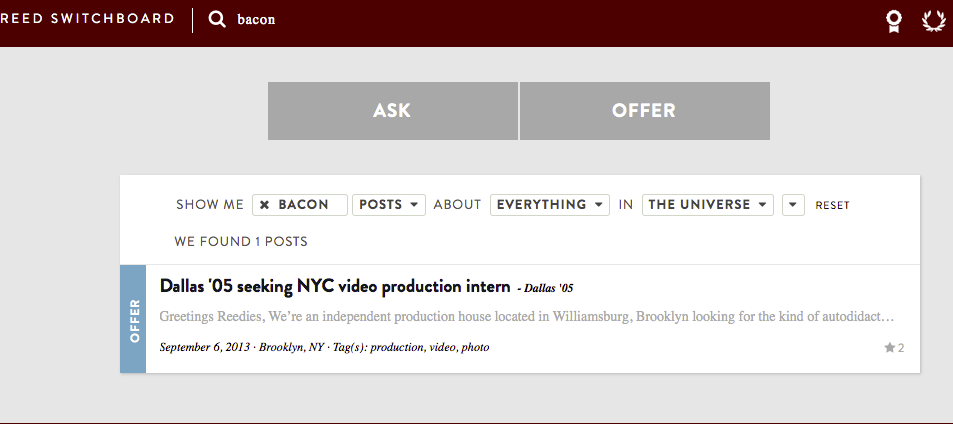Focus the search field containing bacon
The image size is (953, 424).
click(256, 19)
